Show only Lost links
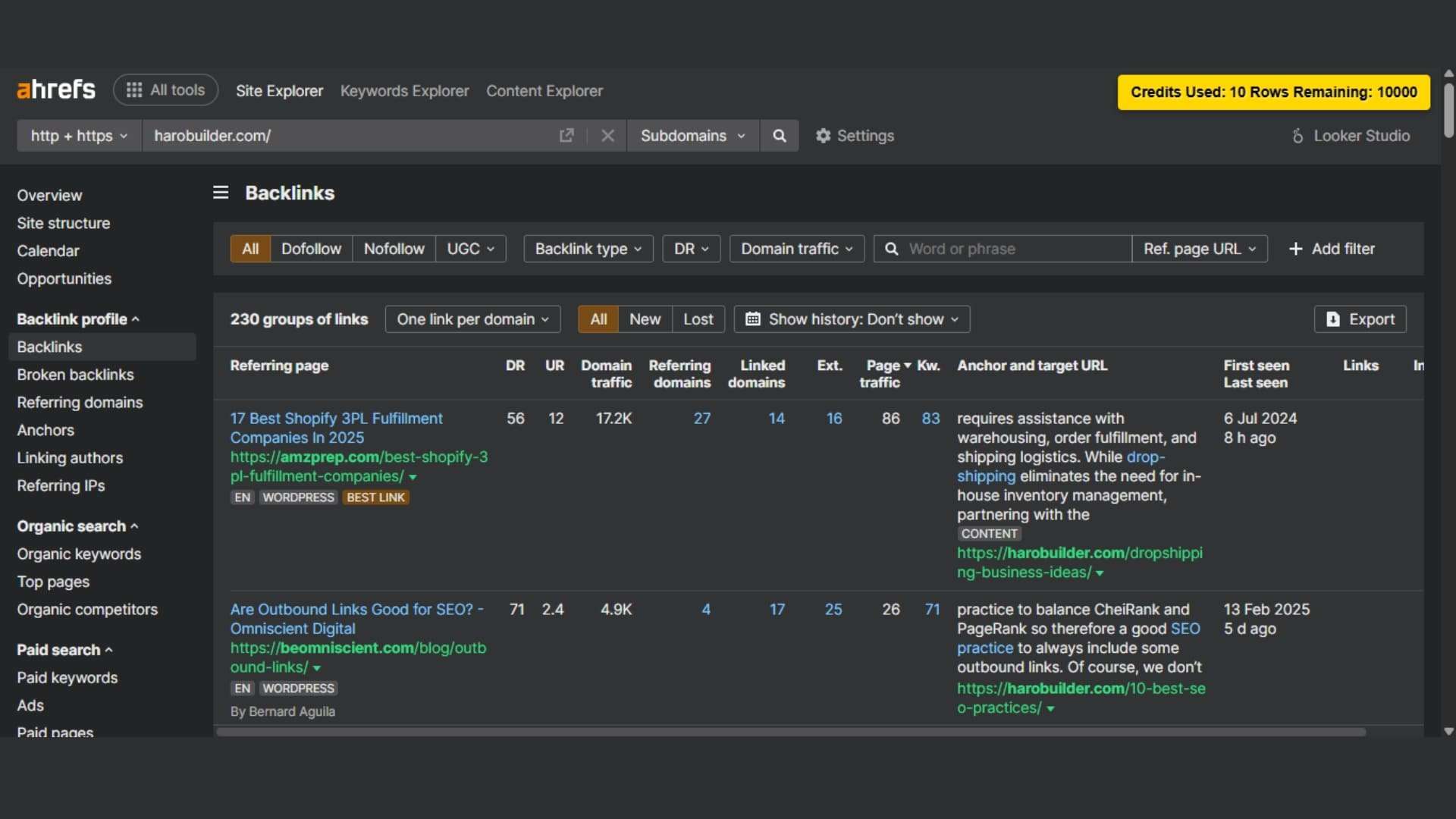The width and height of the screenshot is (1456, 819). click(x=698, y=319)
